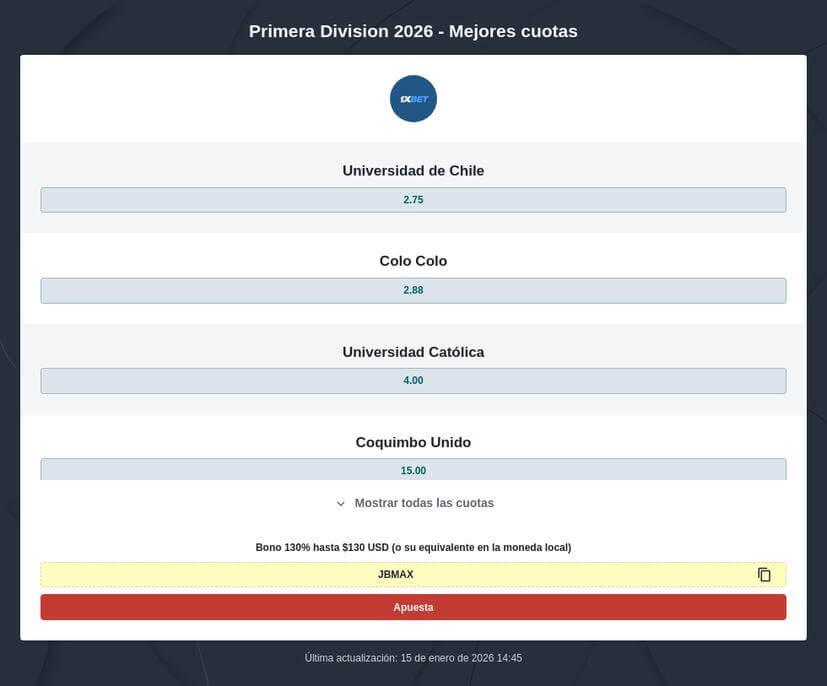827x686 pixels.
Task: Select odds 2.88 for Colo Colo
Action: tap(413, 290)
